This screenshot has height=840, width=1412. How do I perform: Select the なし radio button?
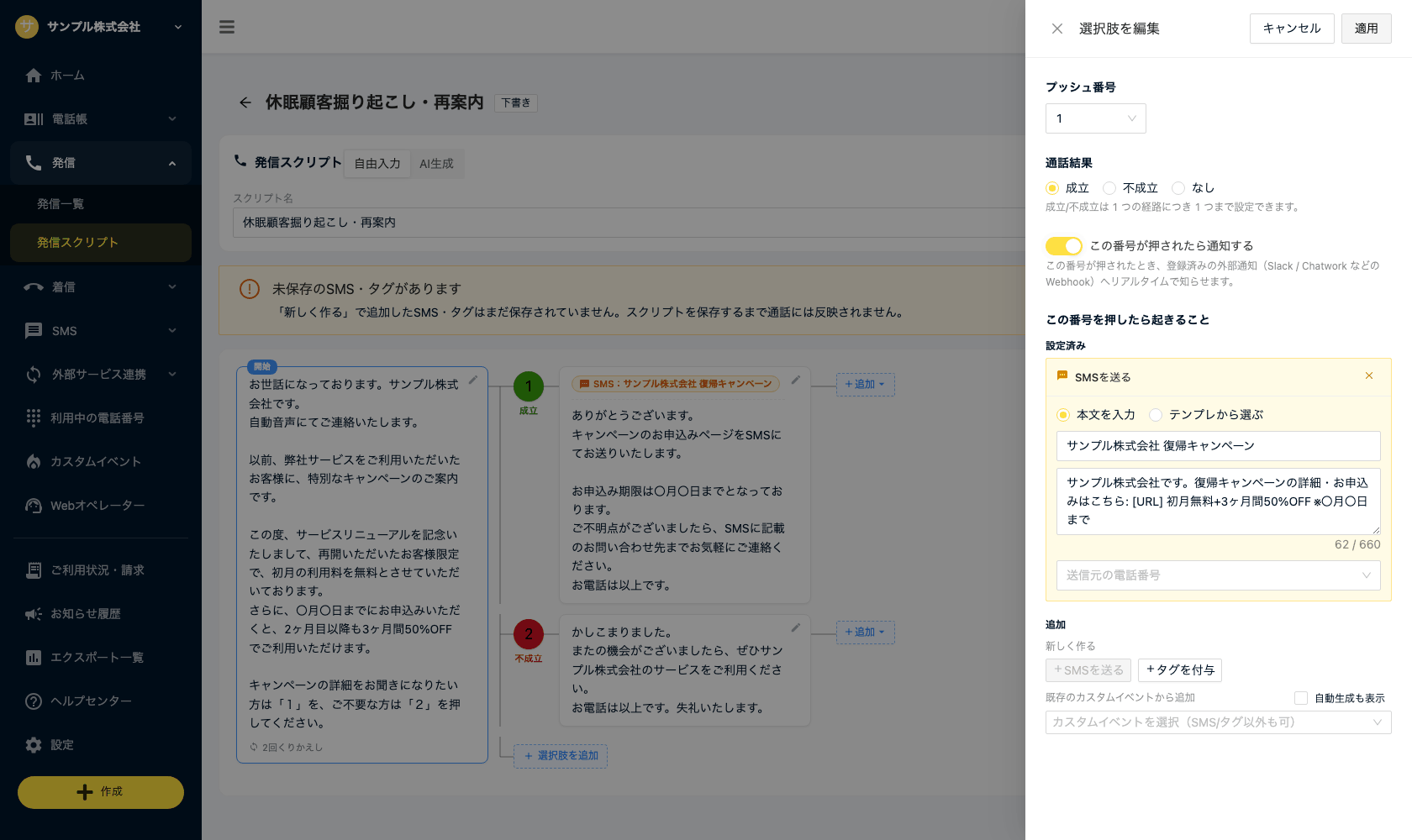click(x=1178, y=188)
